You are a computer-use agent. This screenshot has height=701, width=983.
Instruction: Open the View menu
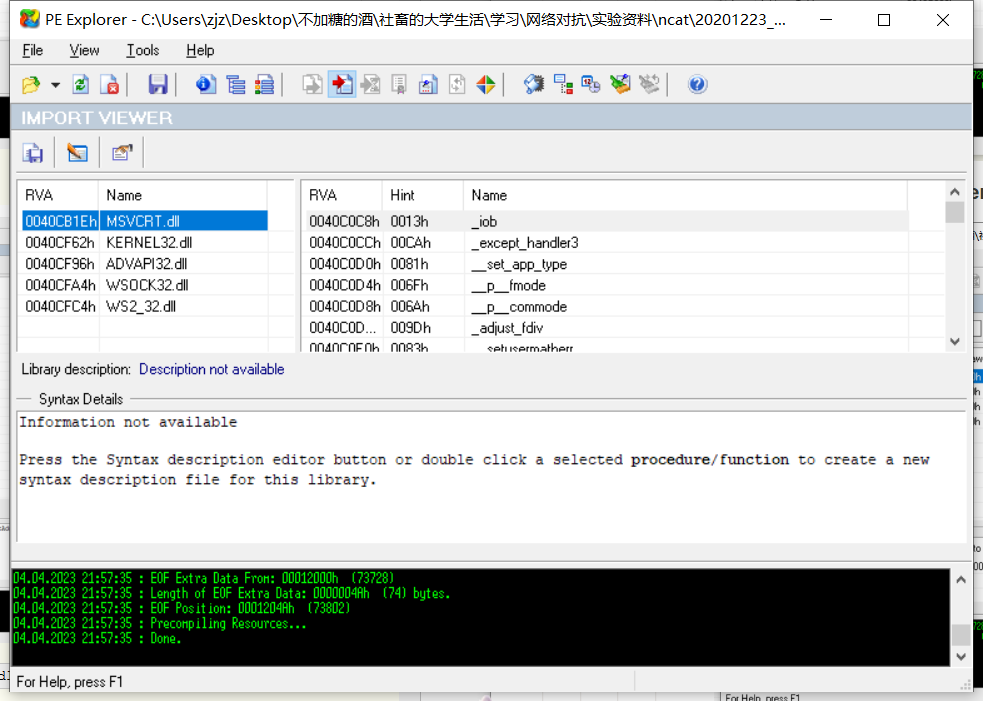click(84, 50)
